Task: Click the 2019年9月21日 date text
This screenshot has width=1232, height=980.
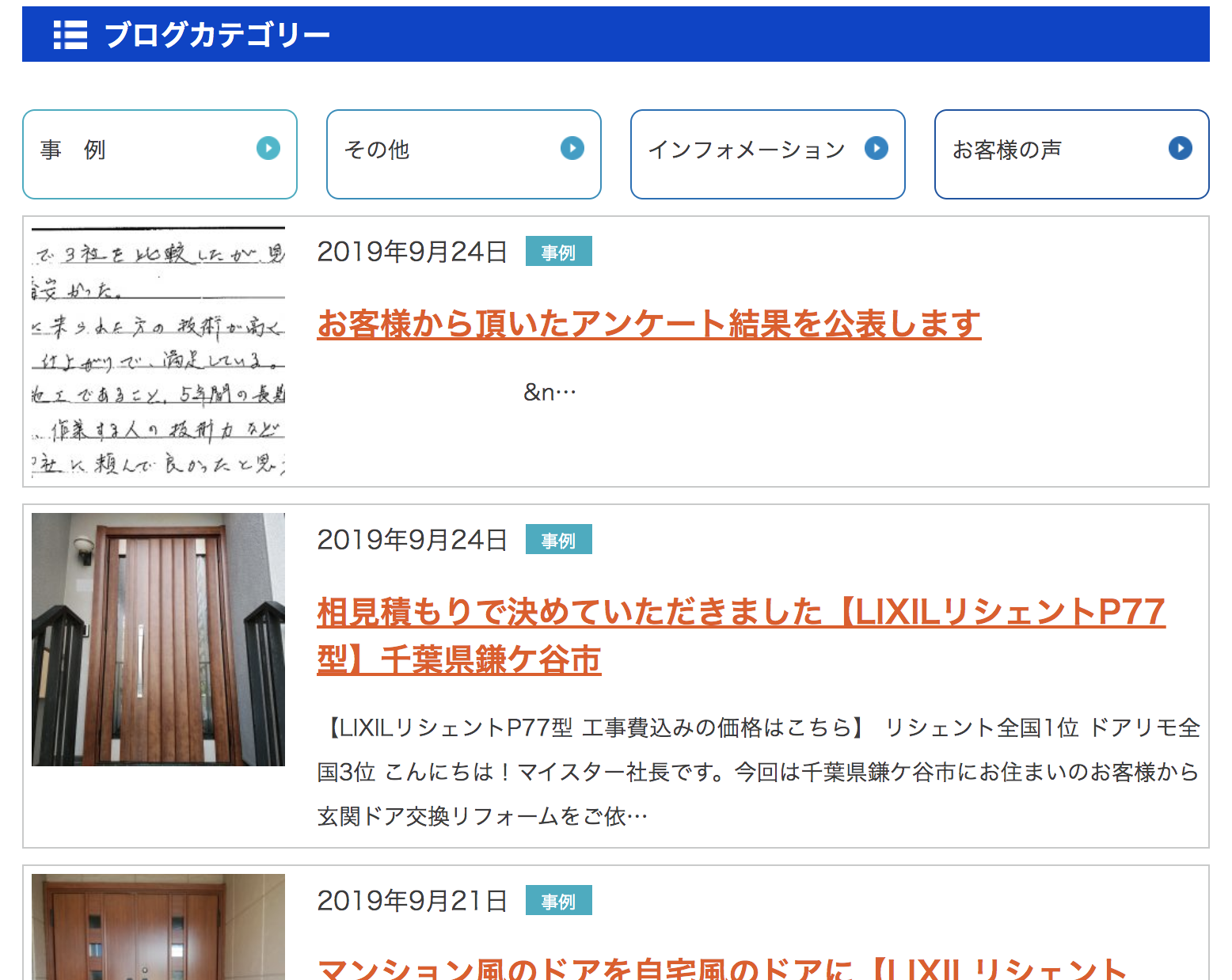Action: (x=413, y=901)
